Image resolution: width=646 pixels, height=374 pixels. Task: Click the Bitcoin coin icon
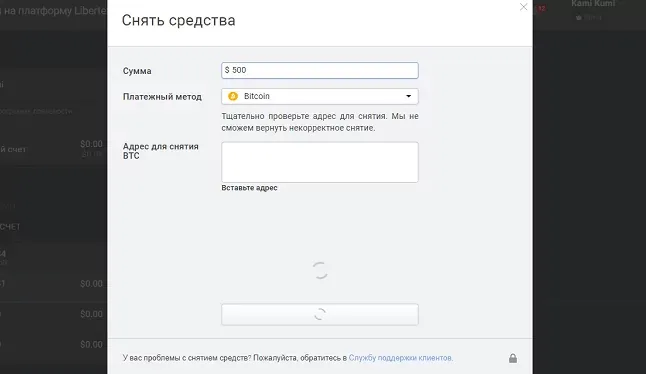point(233,96)
